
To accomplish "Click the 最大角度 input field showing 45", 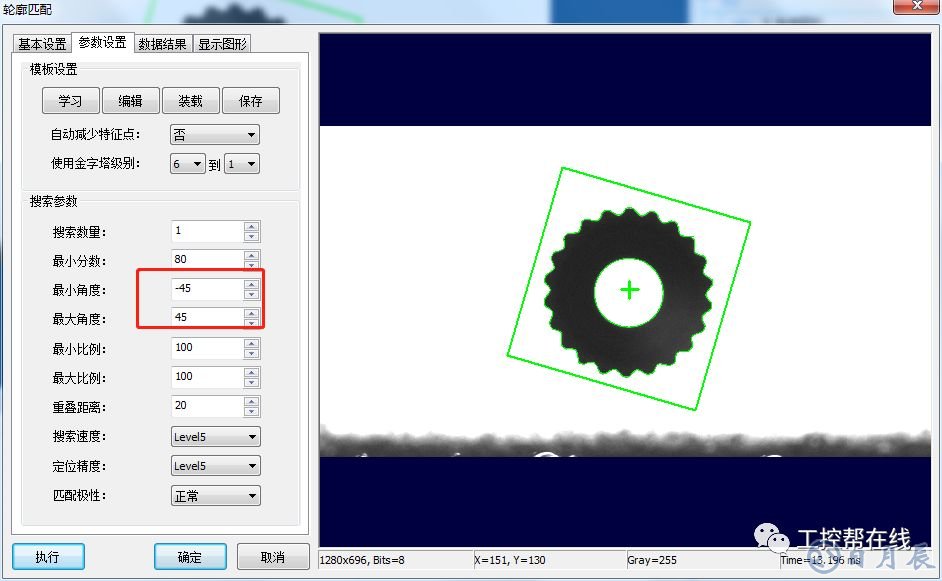I will (206, 318).
